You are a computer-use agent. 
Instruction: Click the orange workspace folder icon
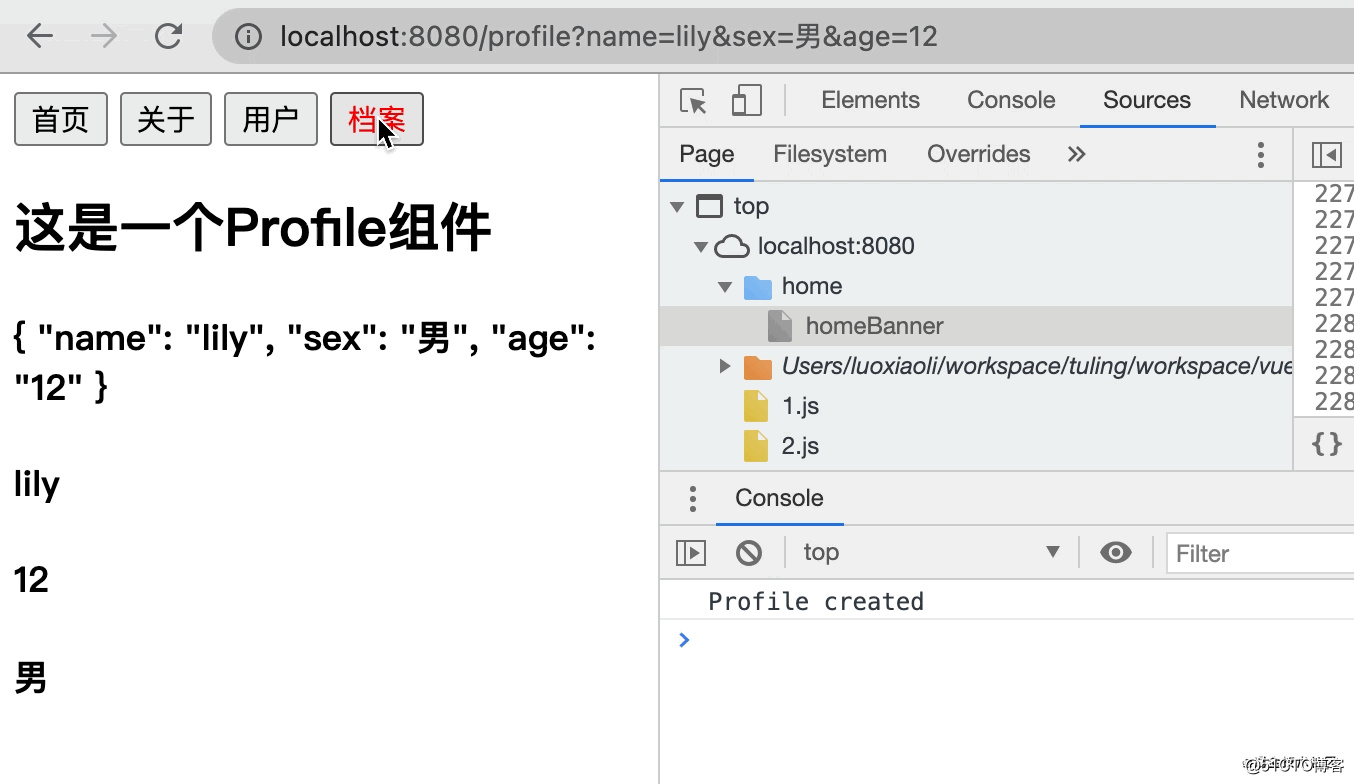759,367
